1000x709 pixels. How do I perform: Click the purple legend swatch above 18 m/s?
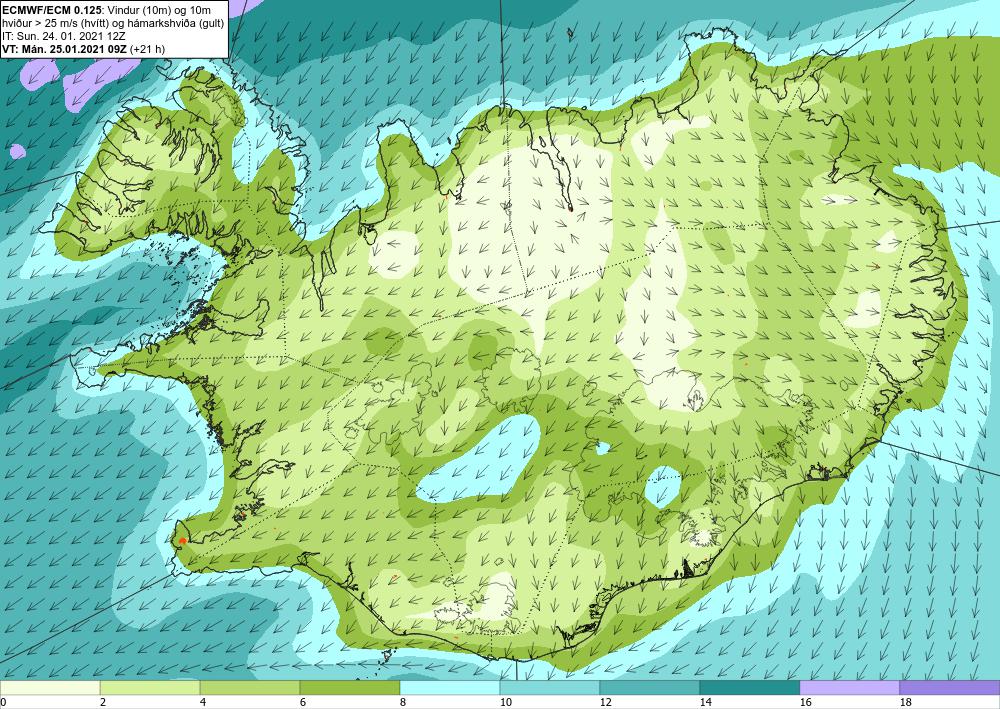pos(950,688)
